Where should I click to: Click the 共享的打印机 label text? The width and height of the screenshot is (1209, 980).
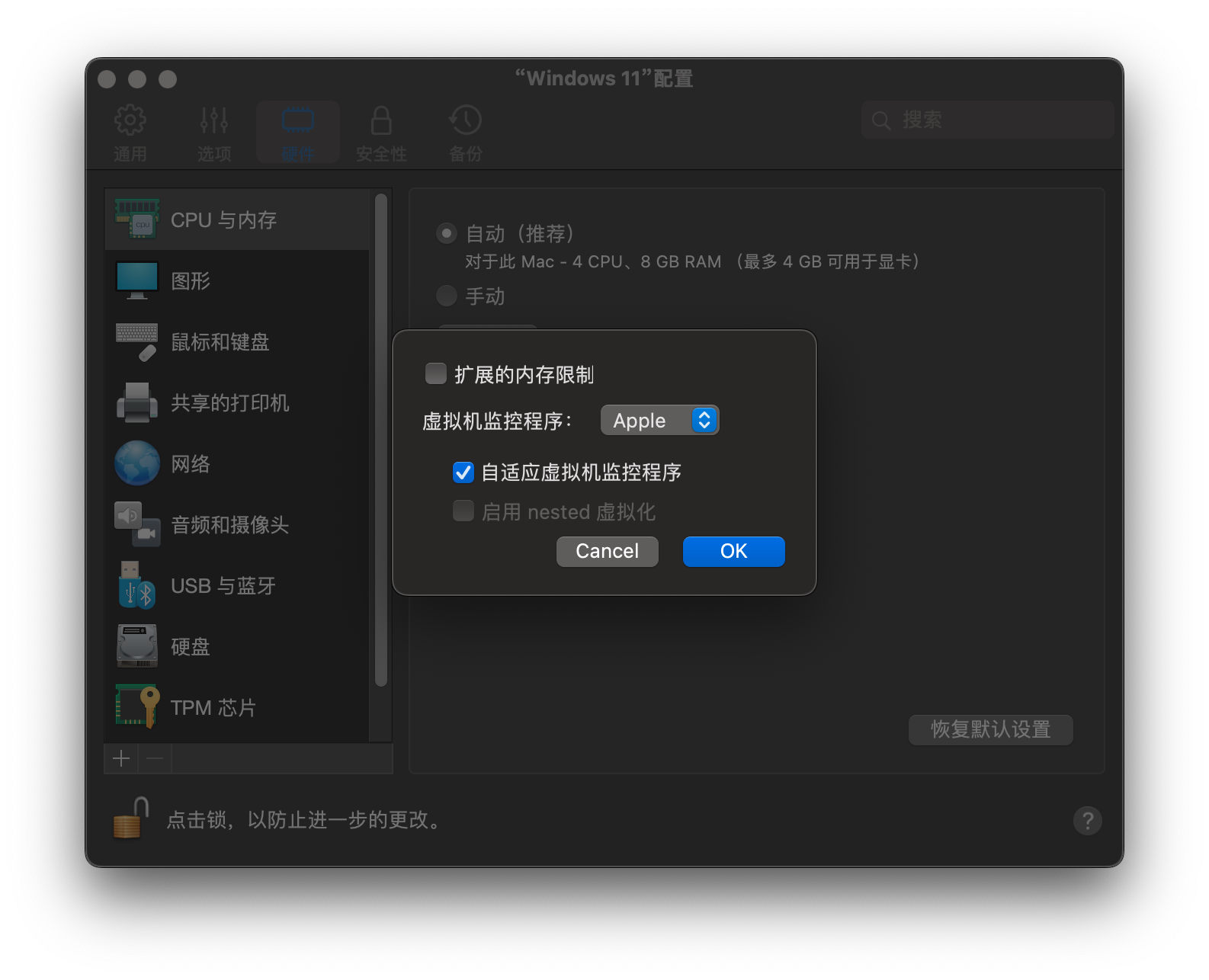(x=230, y=402)
